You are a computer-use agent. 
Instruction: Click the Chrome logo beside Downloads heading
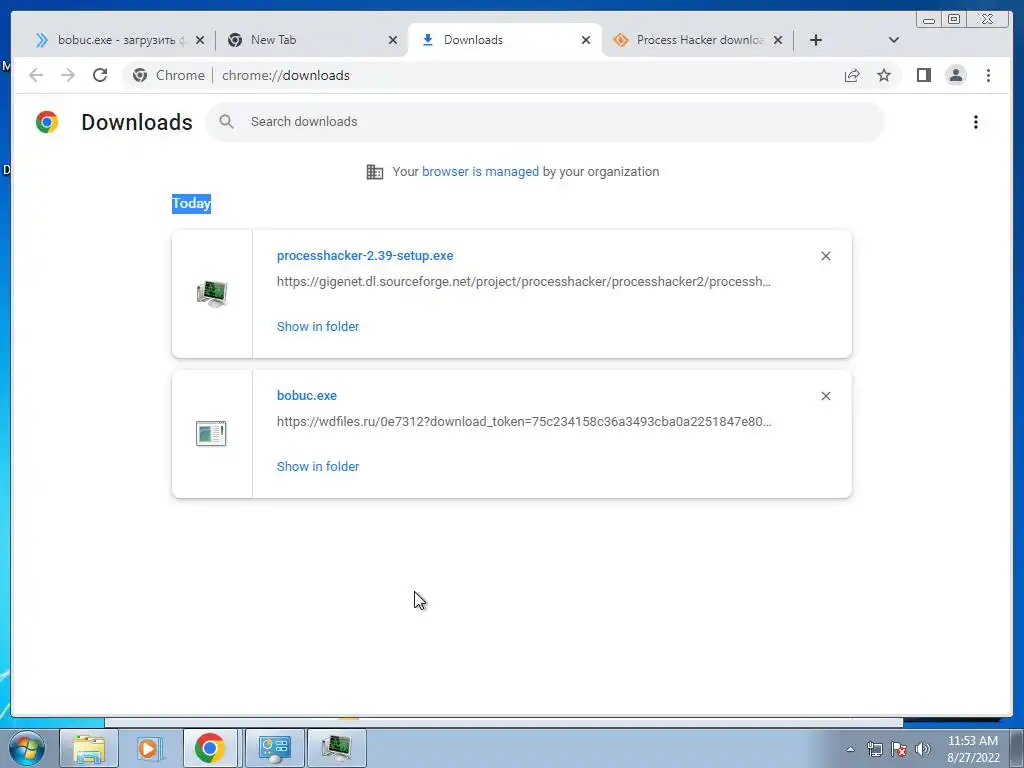click(47, 122)
